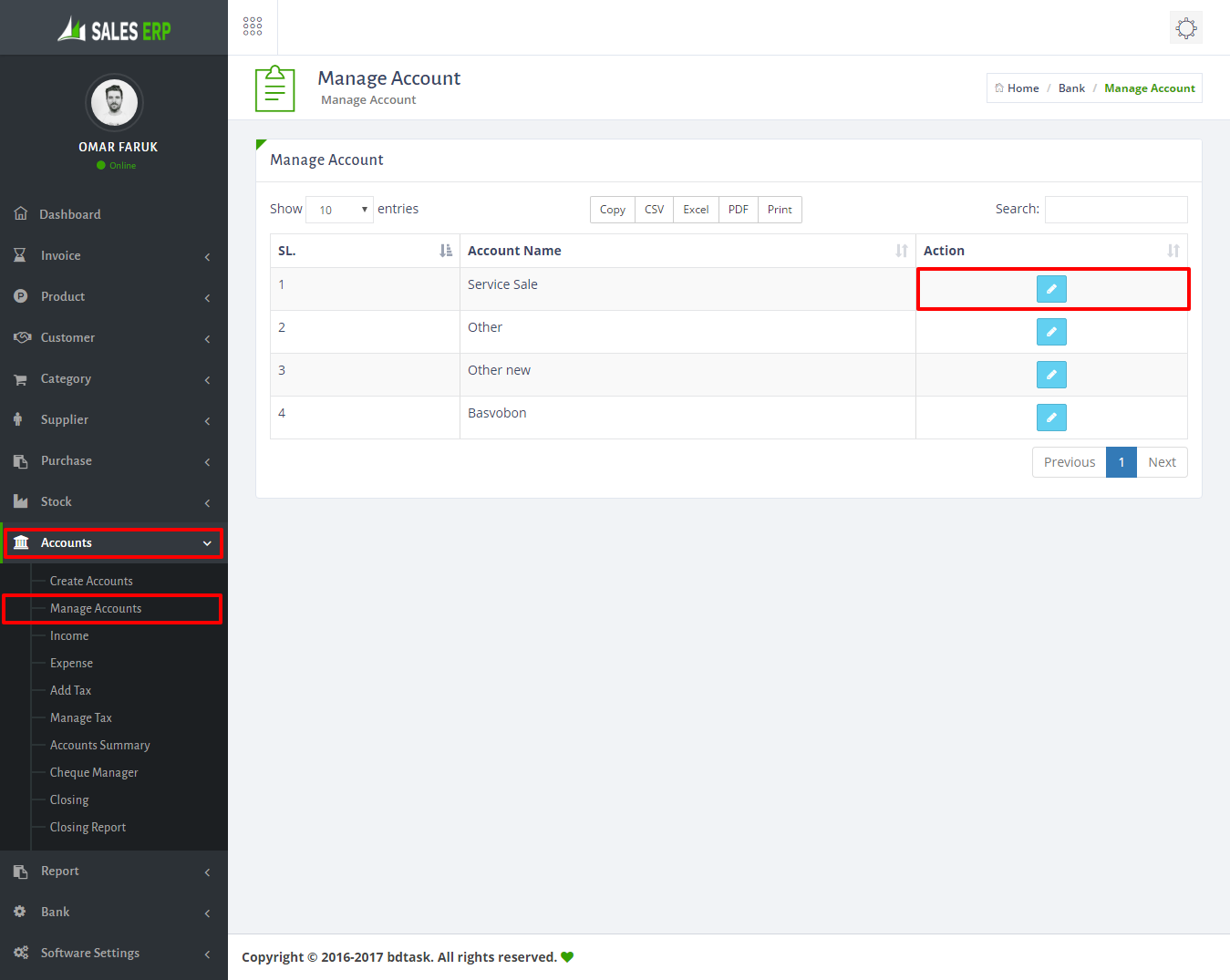This screenshot has height=980, width=1230.
Task: Sort by Account Name column sort icon
Action: pos(901,251)
